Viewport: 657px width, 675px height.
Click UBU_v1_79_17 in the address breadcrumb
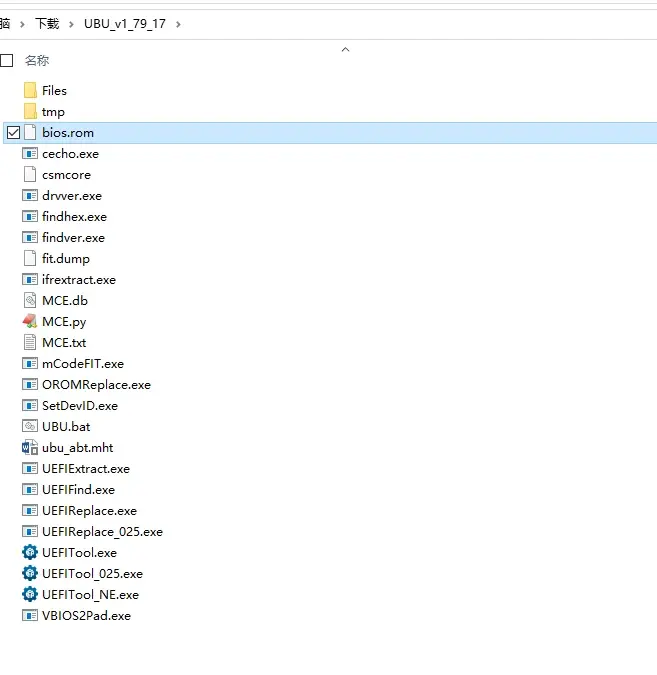[125, 24]
